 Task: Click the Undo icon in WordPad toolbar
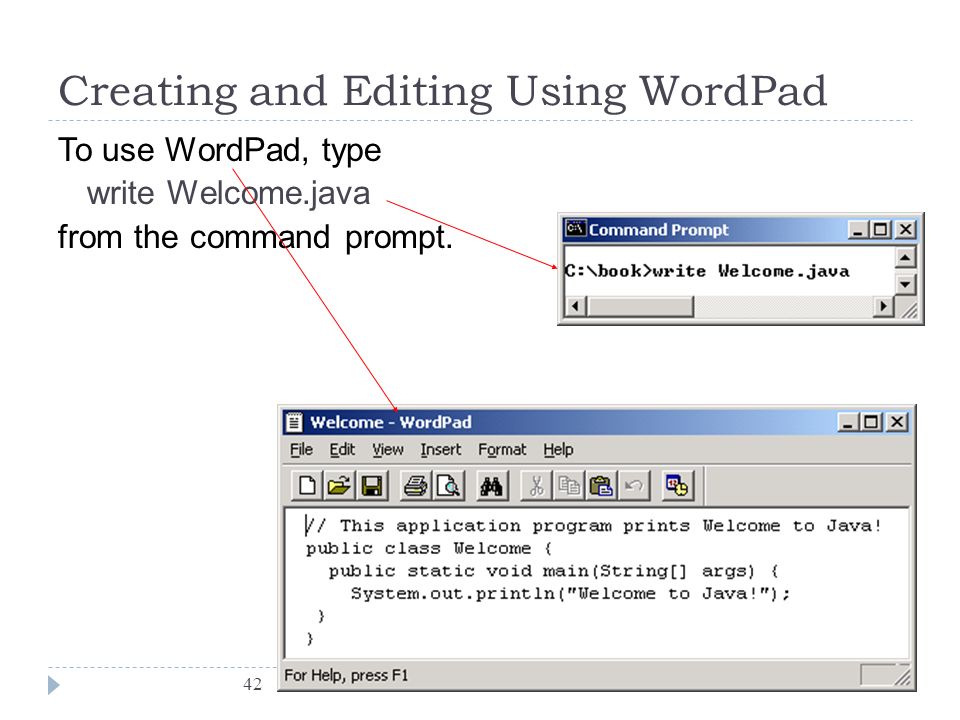pyautogui.click(x=634, y=486)
